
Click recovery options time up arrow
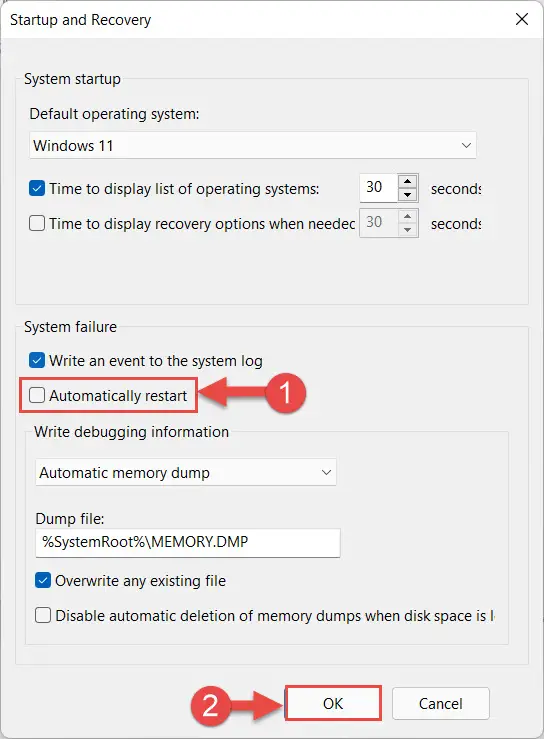click(x=408, y=217)
